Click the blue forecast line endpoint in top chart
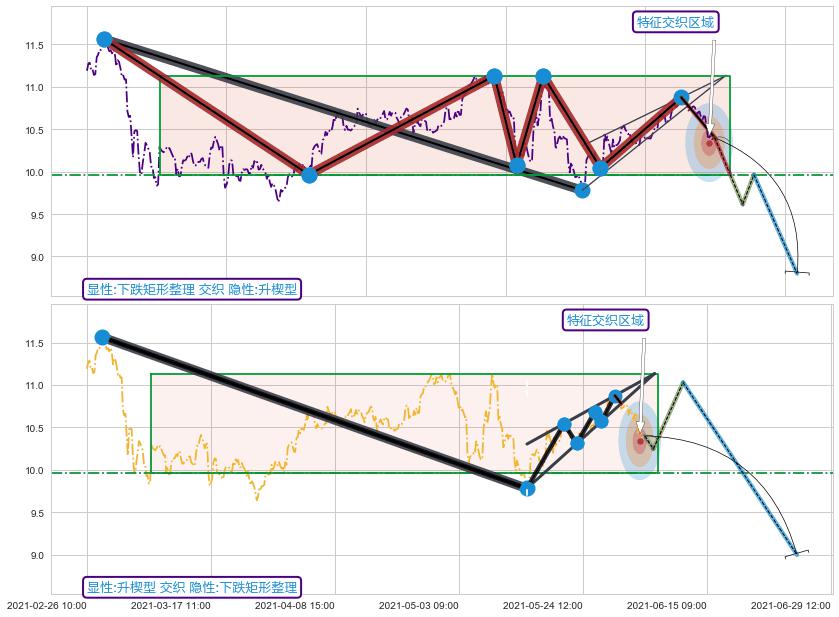 tap(796, 272)
